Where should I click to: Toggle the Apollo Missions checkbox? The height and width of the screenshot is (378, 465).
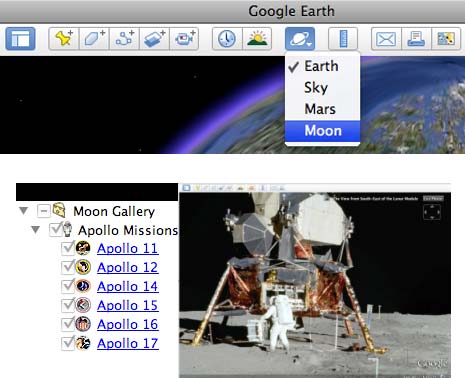pyautogui.click(x=55, y=230)
